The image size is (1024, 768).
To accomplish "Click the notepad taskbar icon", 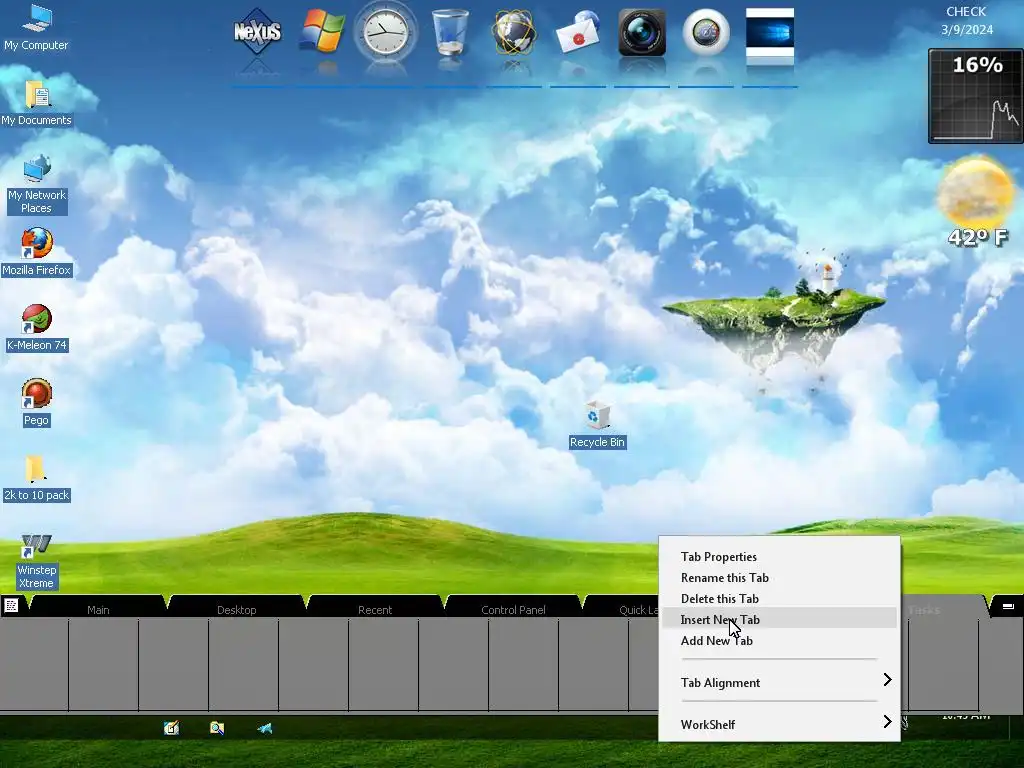I will coord(171,728).
